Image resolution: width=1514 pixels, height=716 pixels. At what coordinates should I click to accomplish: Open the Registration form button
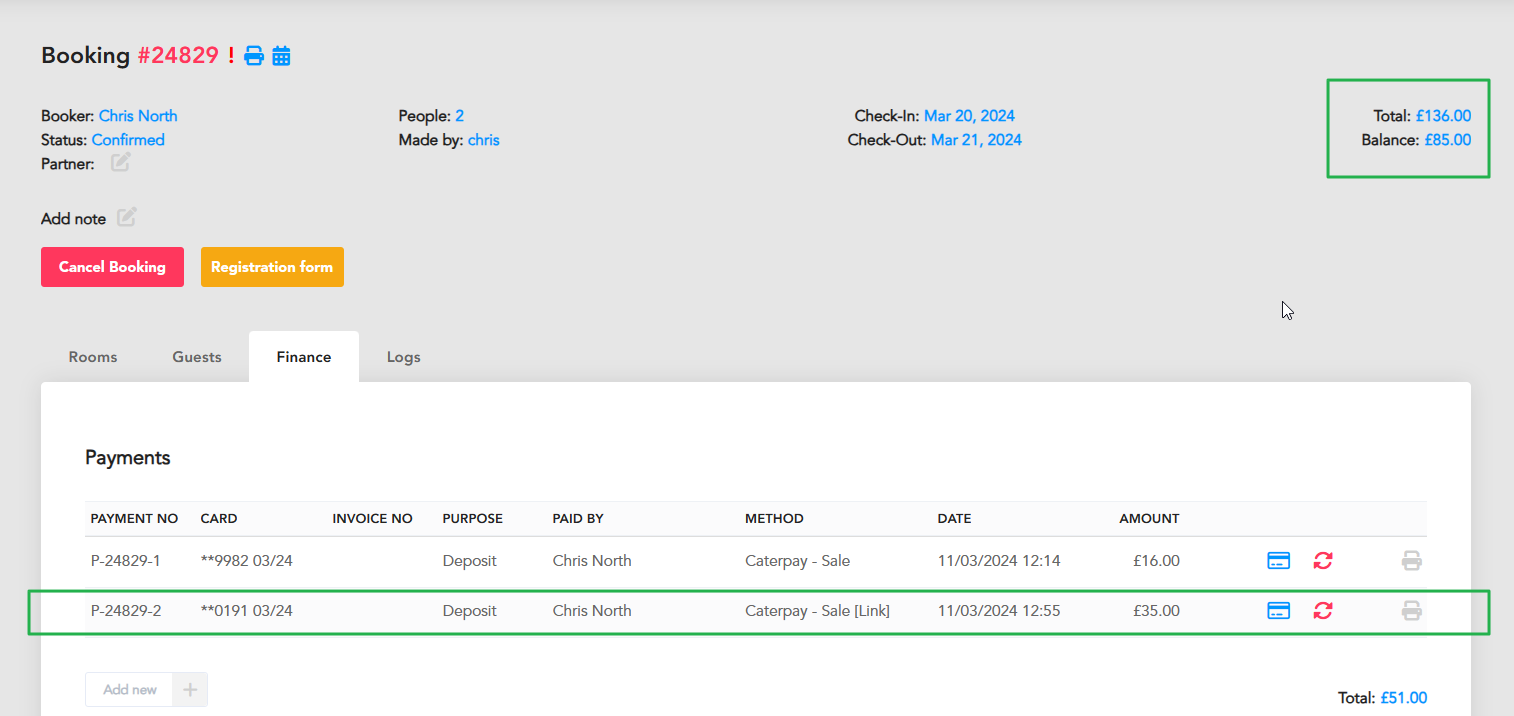(272, 267)
